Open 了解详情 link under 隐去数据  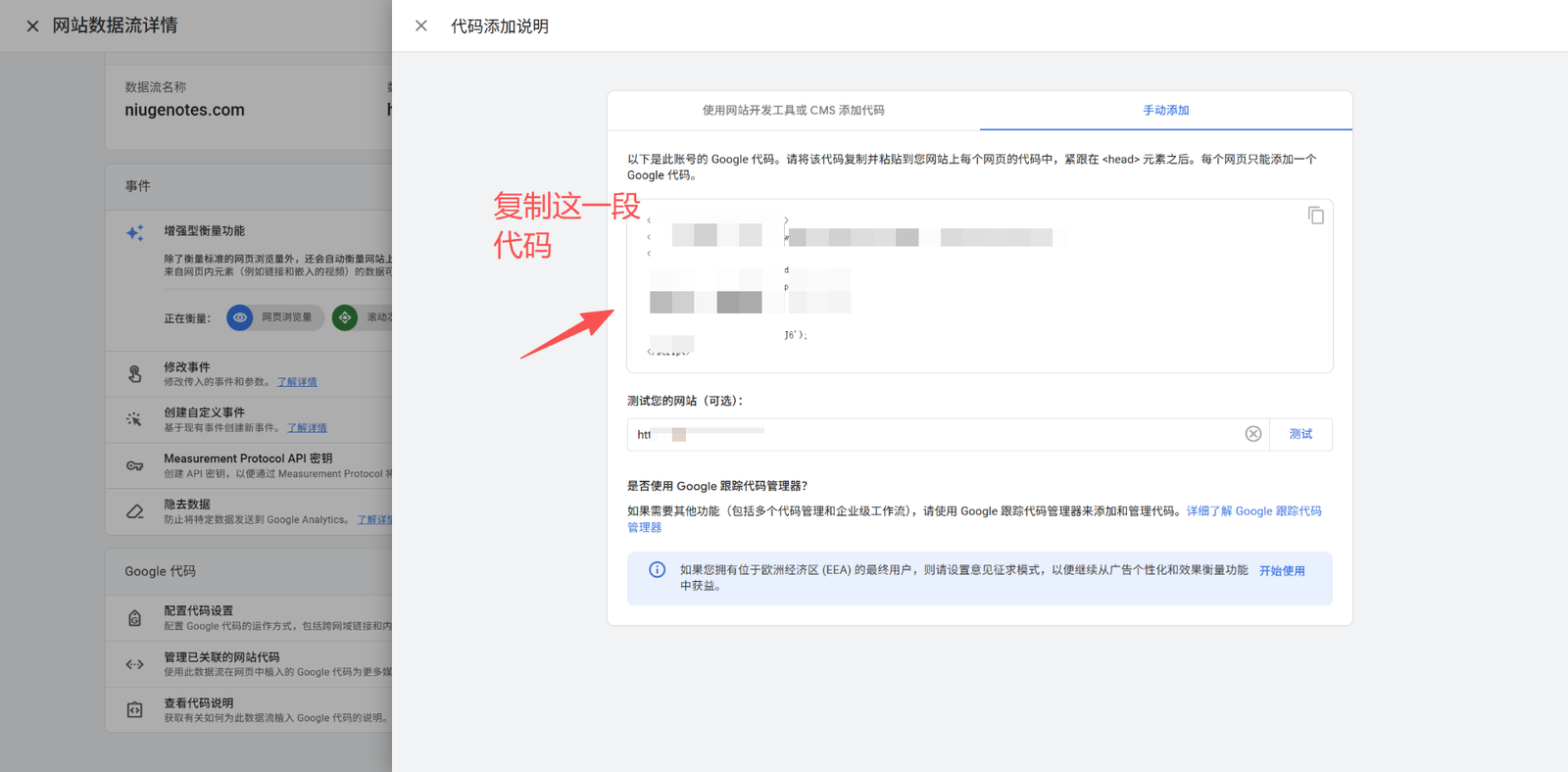click(374, 520)
